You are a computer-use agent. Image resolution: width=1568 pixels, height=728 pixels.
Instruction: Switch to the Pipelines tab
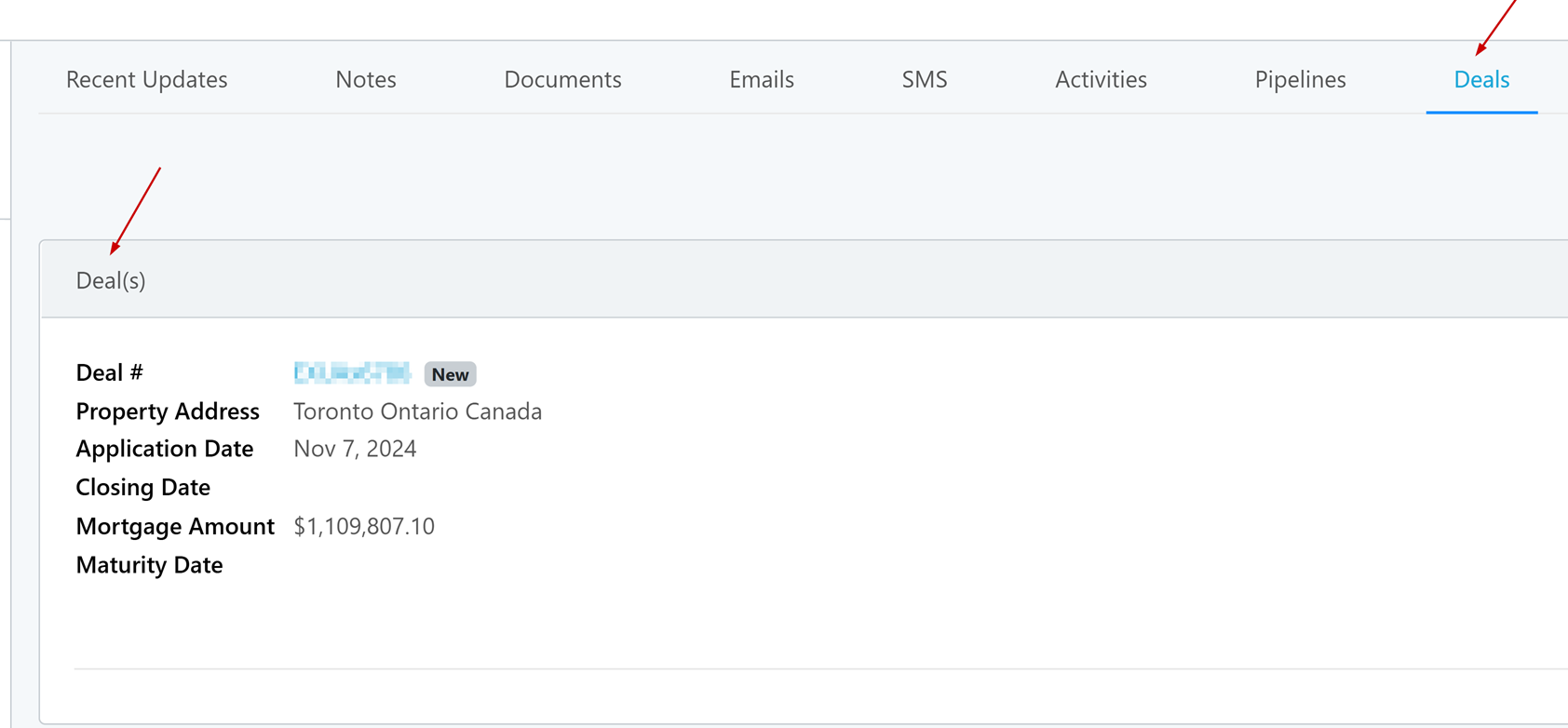coord(1300,79)
